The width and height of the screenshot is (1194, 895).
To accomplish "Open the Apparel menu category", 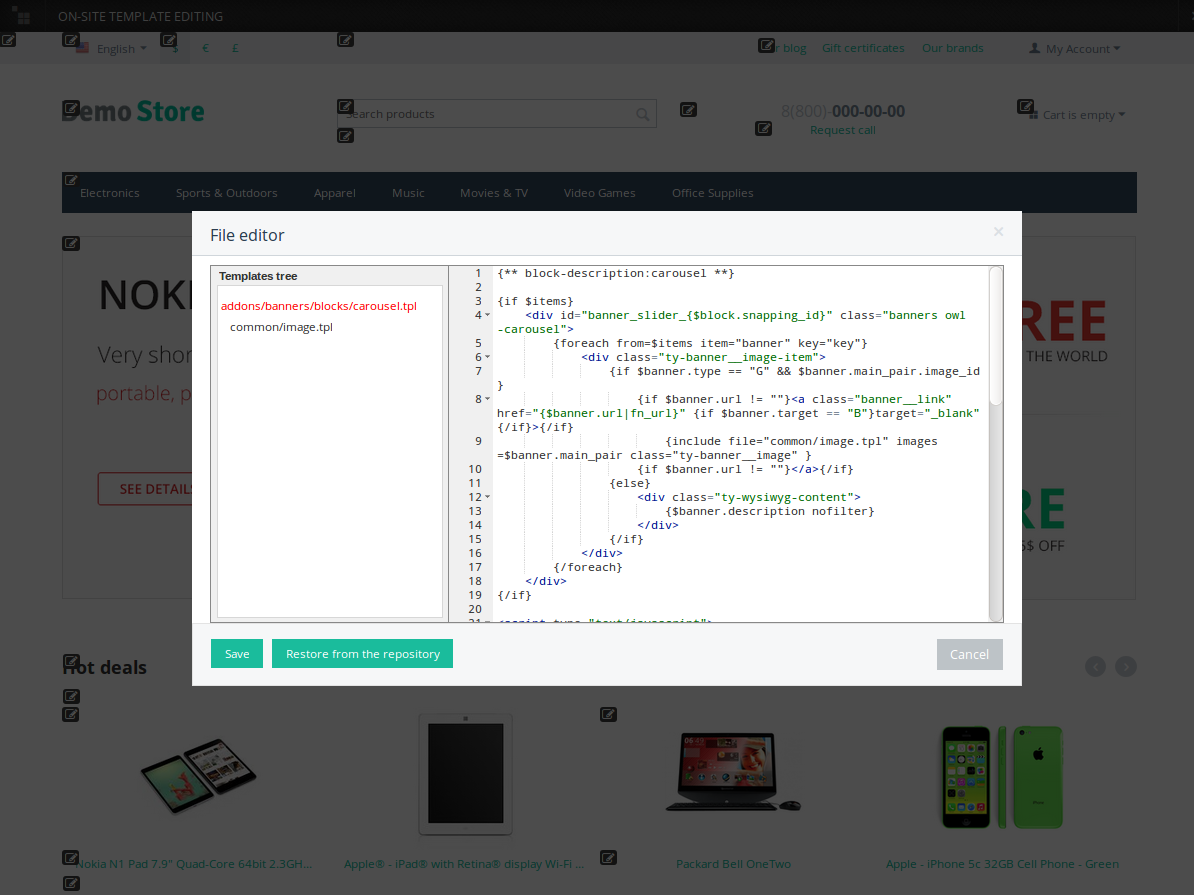I will point(334,193).
